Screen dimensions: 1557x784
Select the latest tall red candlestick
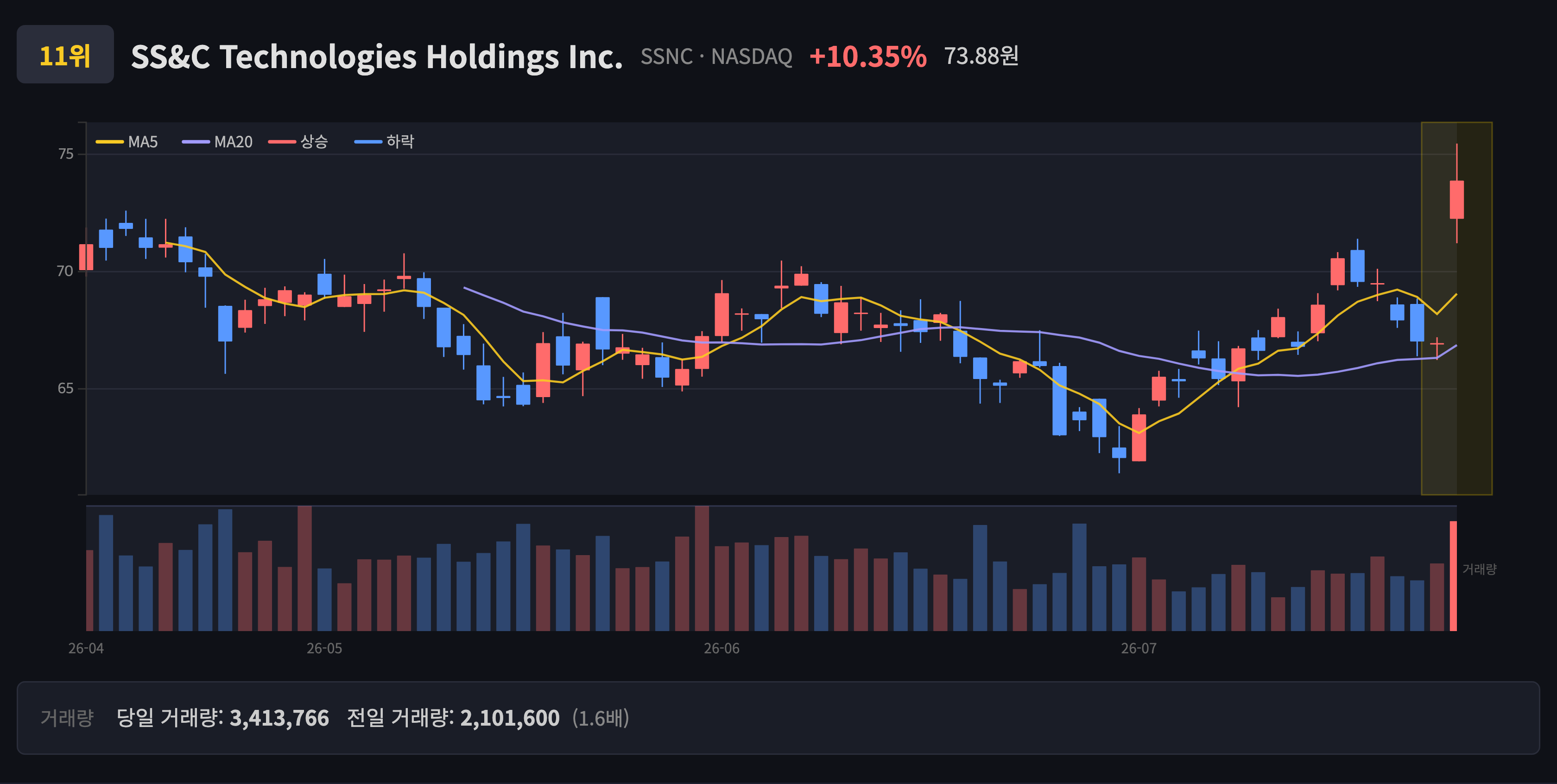point(1456,200)
